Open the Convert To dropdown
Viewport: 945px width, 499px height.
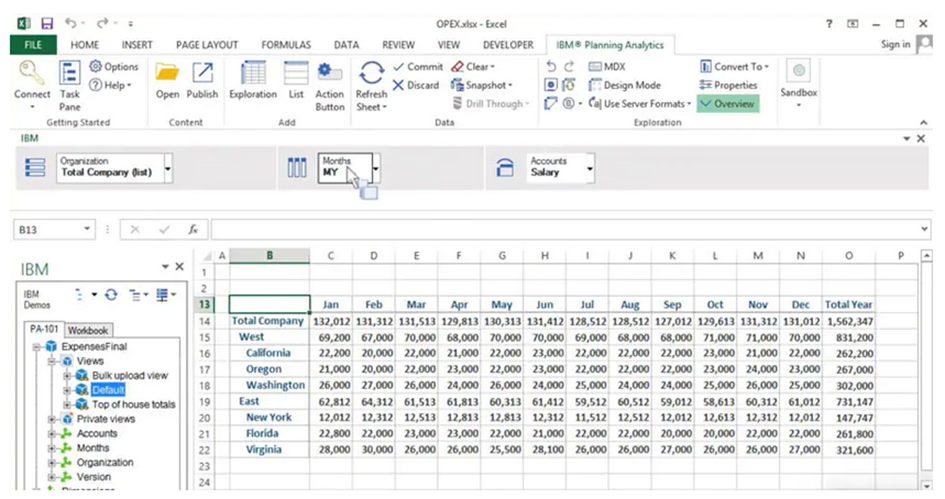[734, 66]
